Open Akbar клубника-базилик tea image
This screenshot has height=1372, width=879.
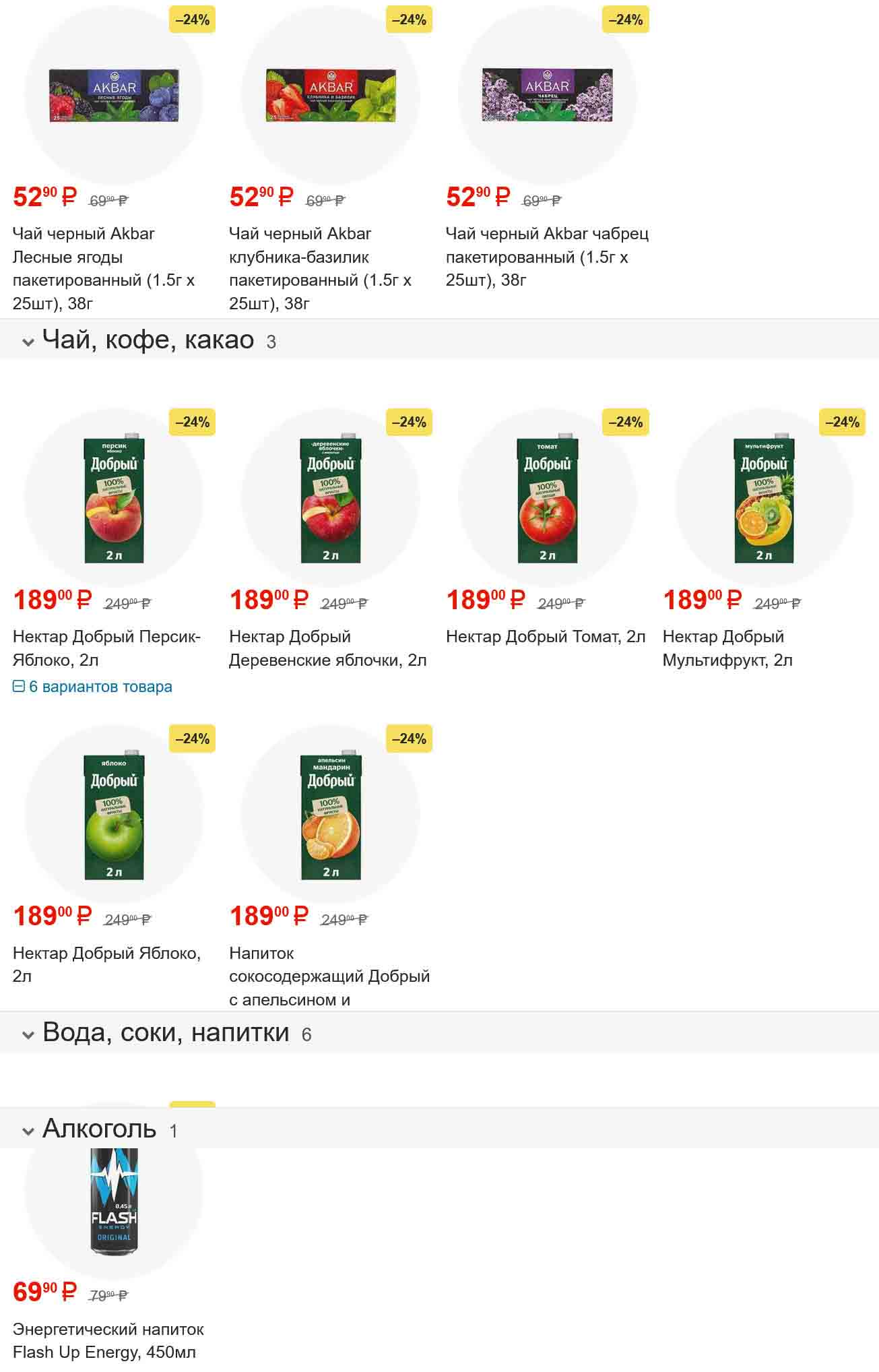tap(331, 96)
